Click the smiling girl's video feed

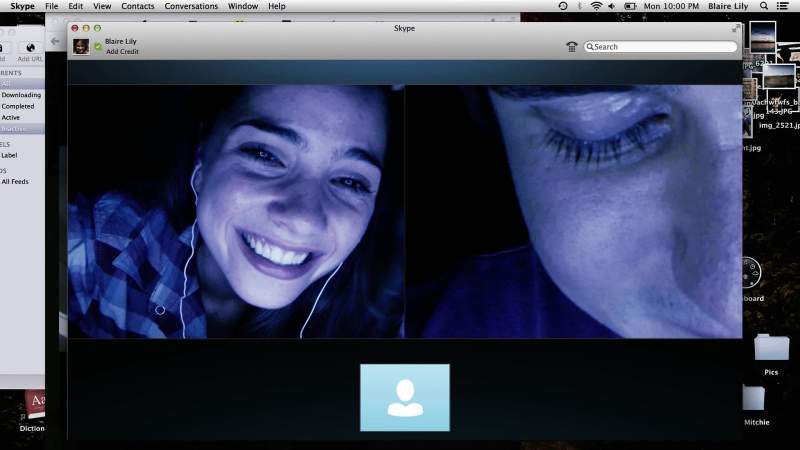[x=236, y=212]
